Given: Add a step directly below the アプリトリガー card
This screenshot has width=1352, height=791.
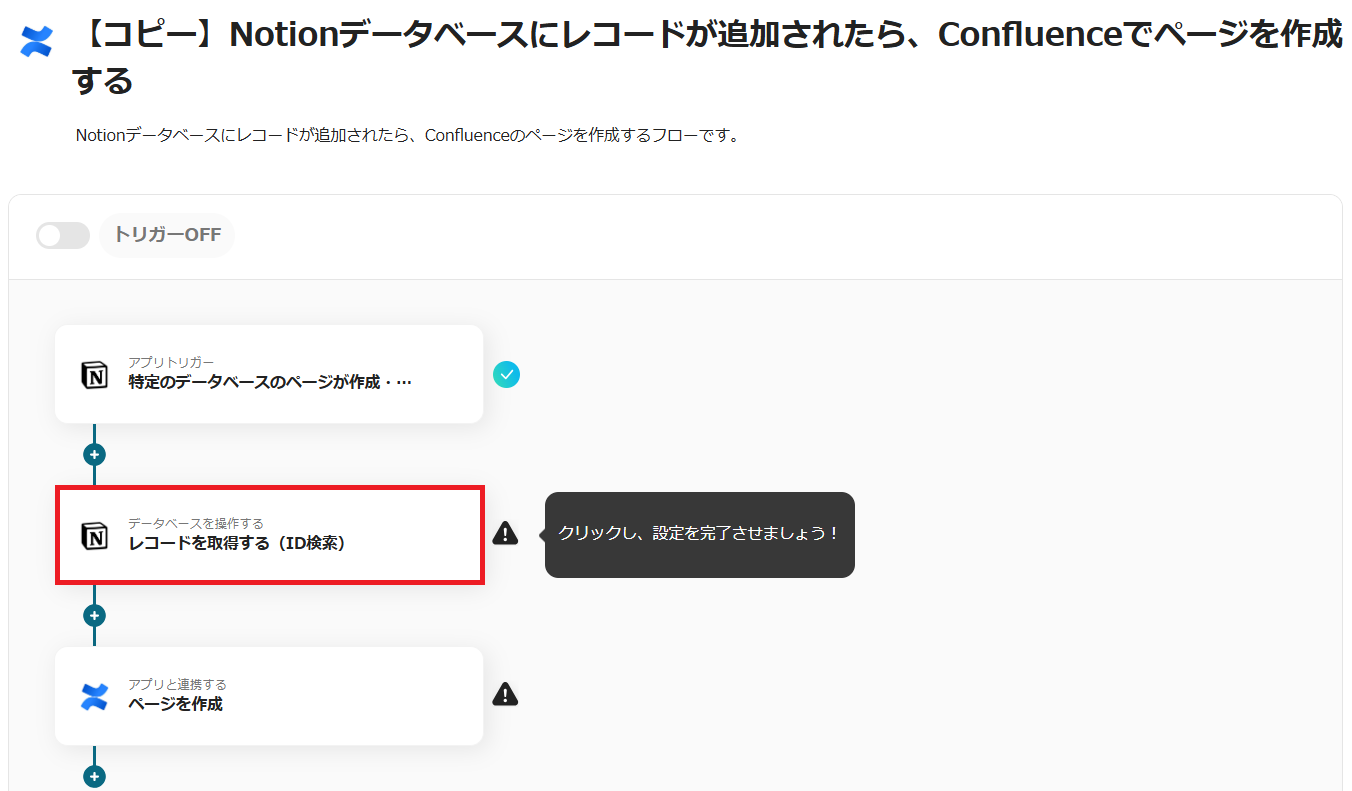Looking at the screenshot, I should coord(94,455).
